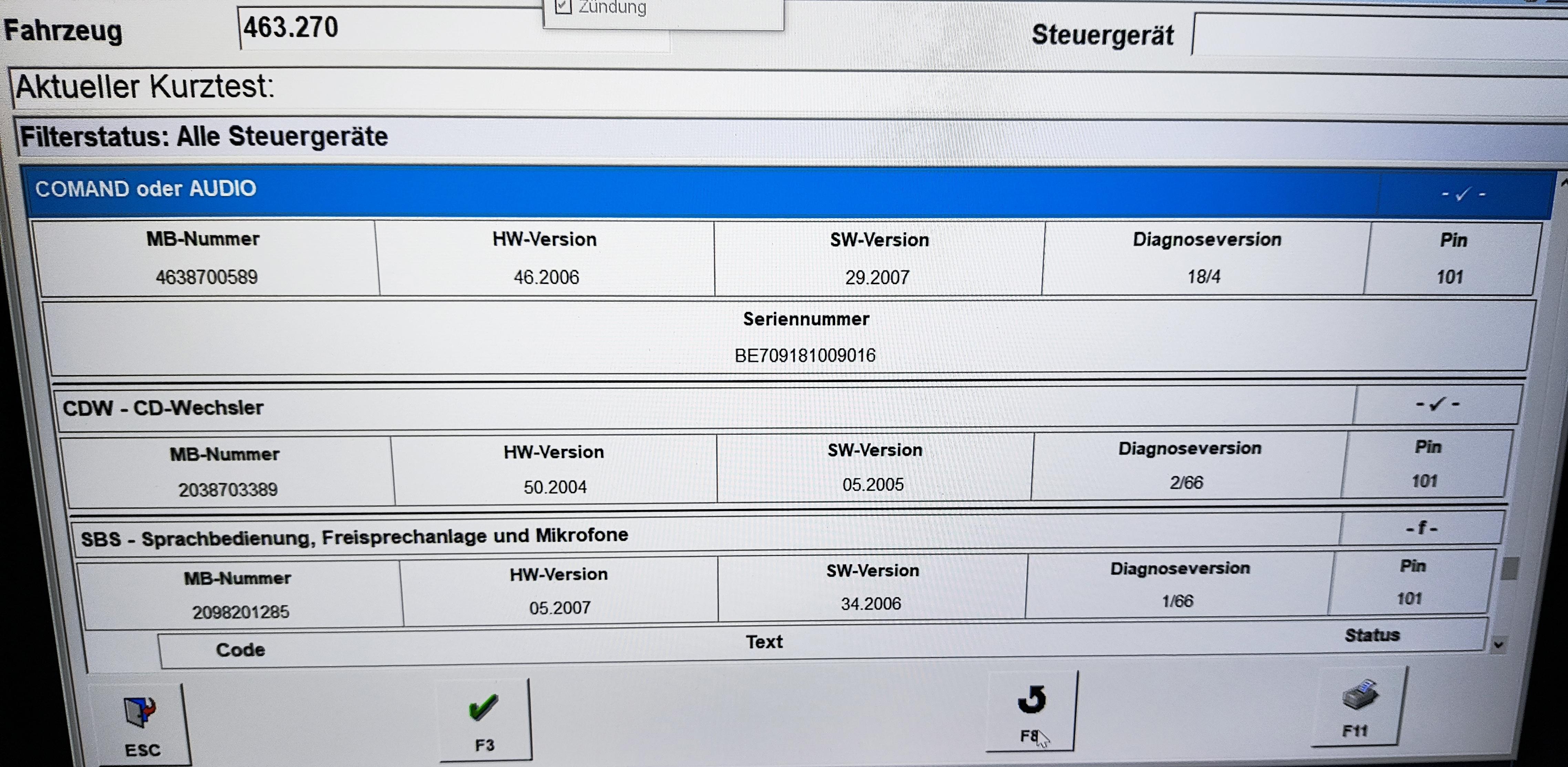
Task: Click Diagnoseversion value 1/66
Action: (1177, 601)
